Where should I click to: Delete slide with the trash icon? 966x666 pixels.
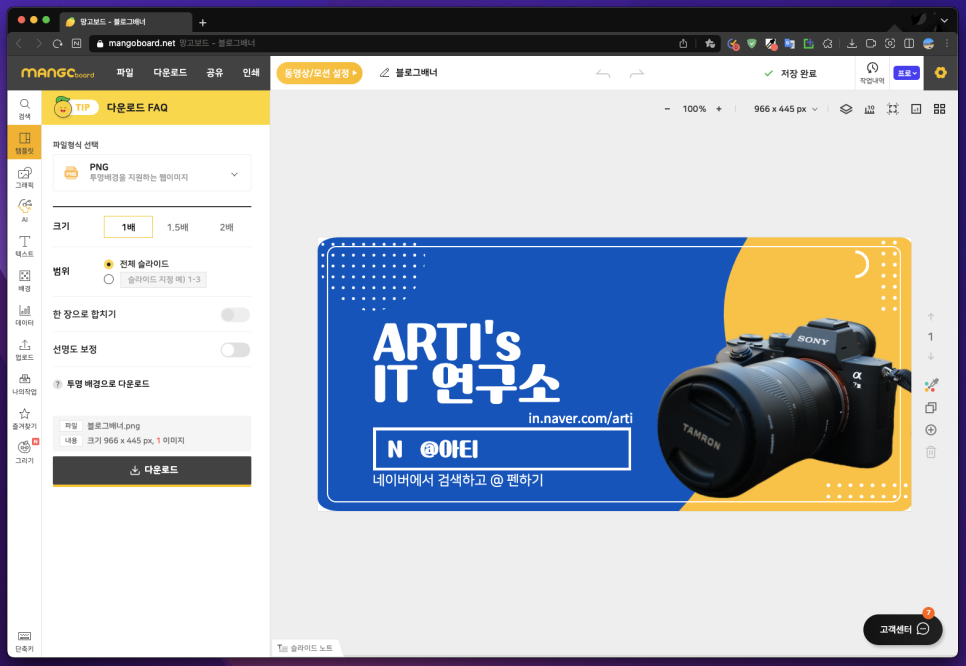931,452
